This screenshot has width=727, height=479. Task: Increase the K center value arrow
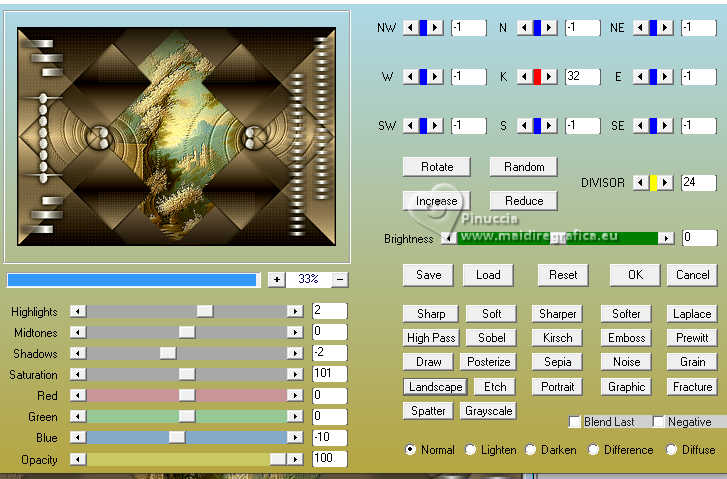[549, 77]
